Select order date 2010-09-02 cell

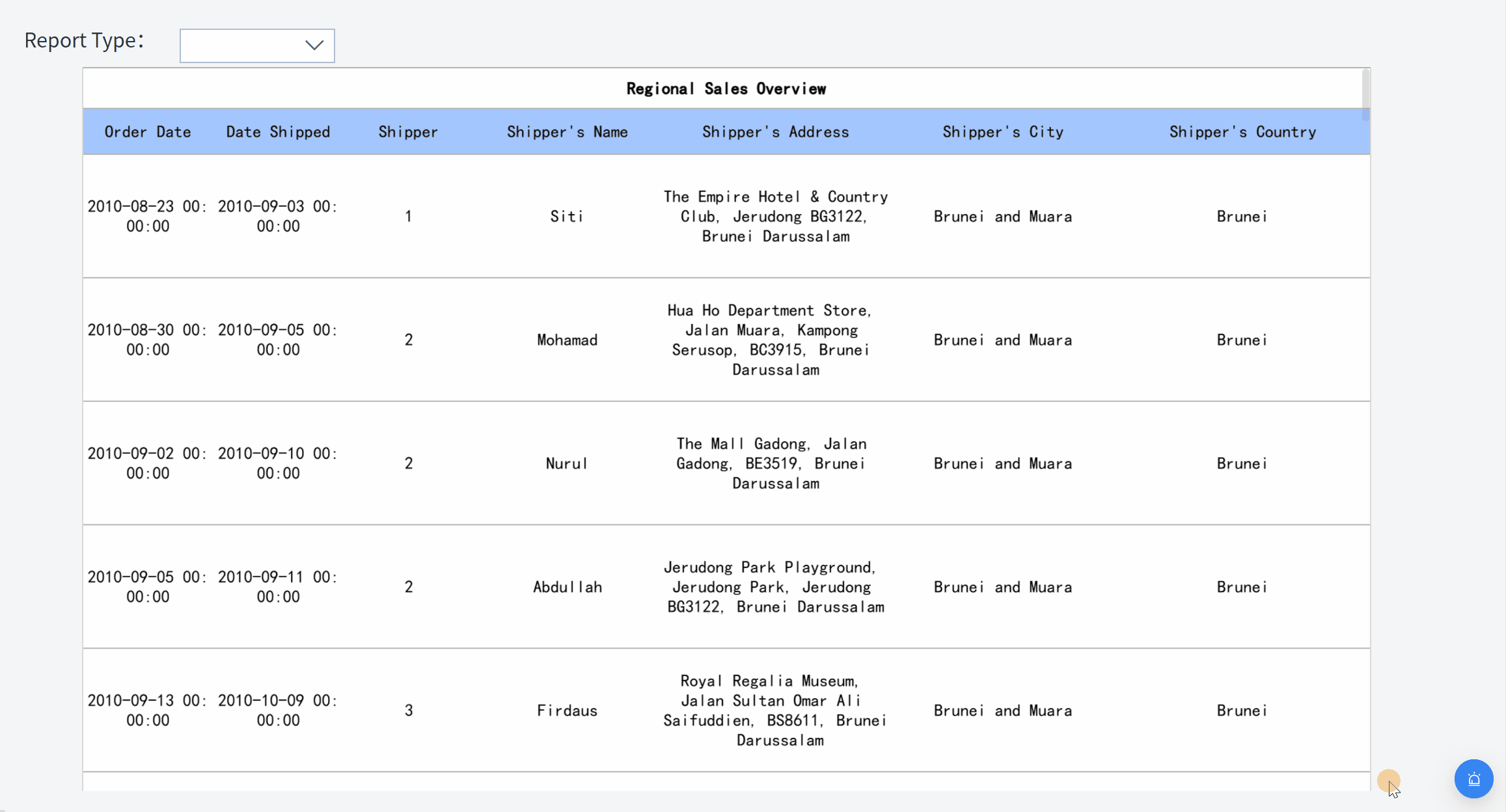coord(148,463)
